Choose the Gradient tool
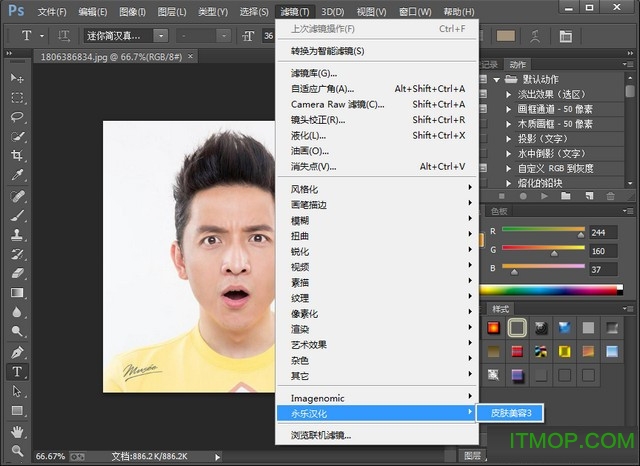 click(17, 293)
